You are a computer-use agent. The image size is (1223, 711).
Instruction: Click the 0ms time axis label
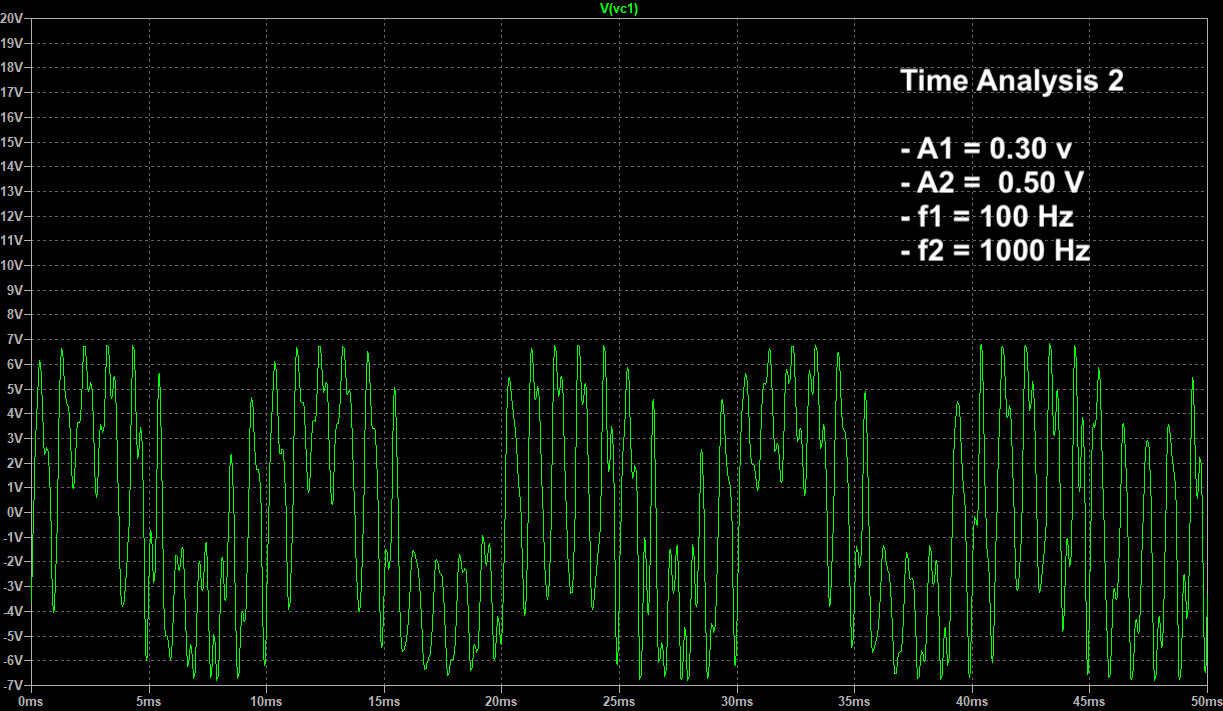coord(32,700)
